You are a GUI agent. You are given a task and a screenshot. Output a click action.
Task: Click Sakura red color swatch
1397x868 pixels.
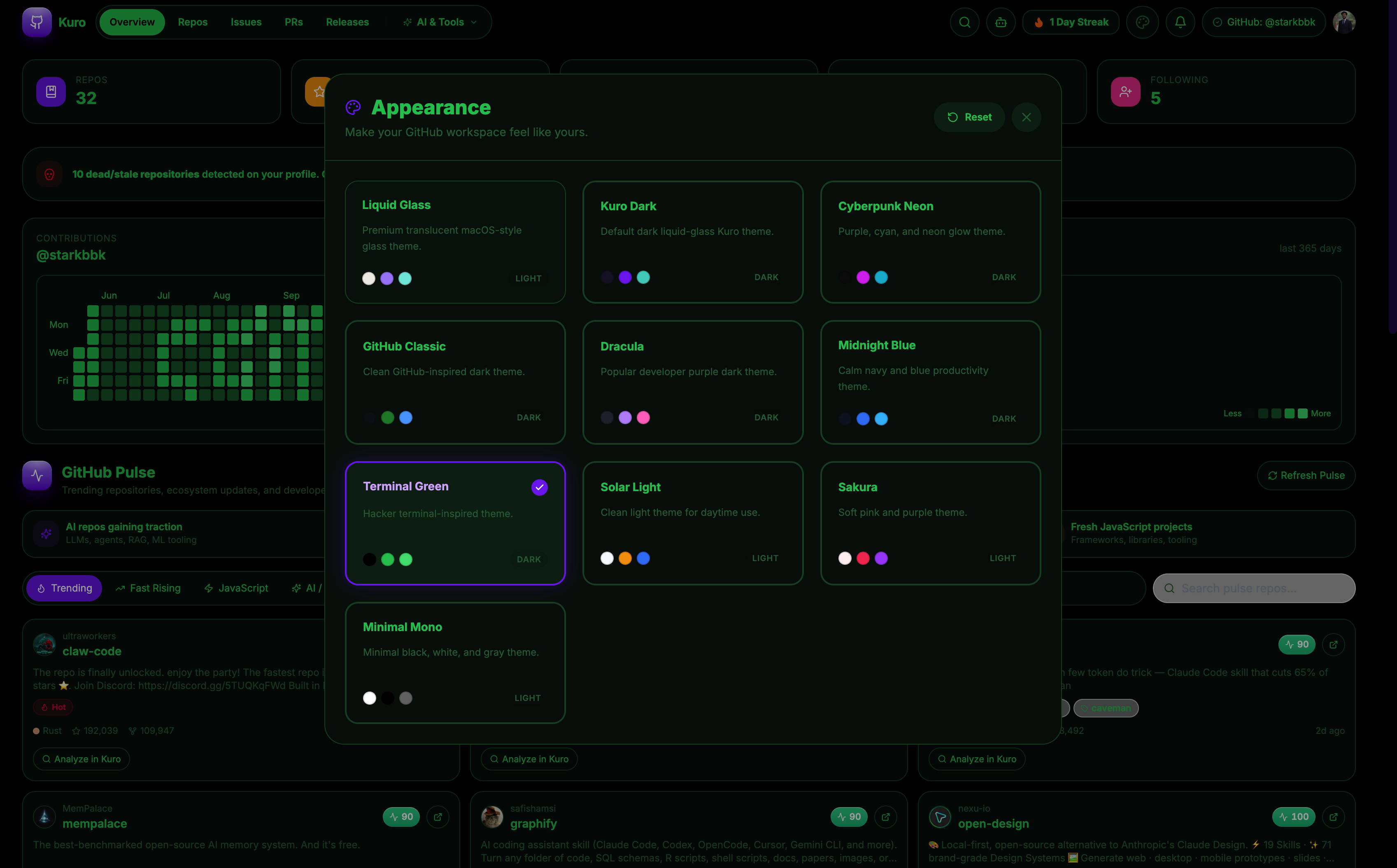point(863,558)
